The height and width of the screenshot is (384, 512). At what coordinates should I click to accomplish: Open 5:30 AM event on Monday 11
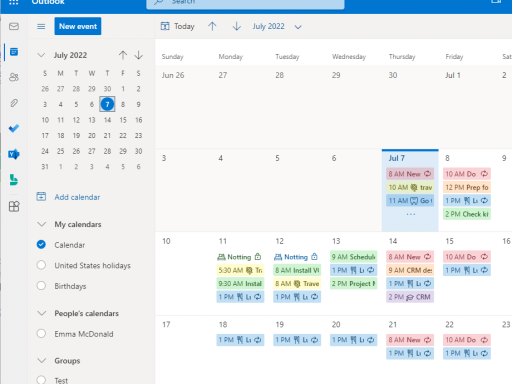(x=240, y=270)
